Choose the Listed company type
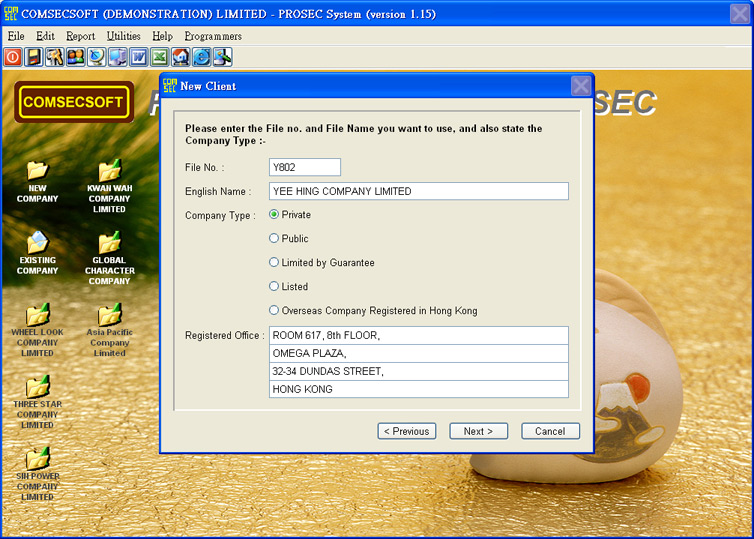This screenshot has height=539, width=754. pyautogui.click(x=275, y=287)
